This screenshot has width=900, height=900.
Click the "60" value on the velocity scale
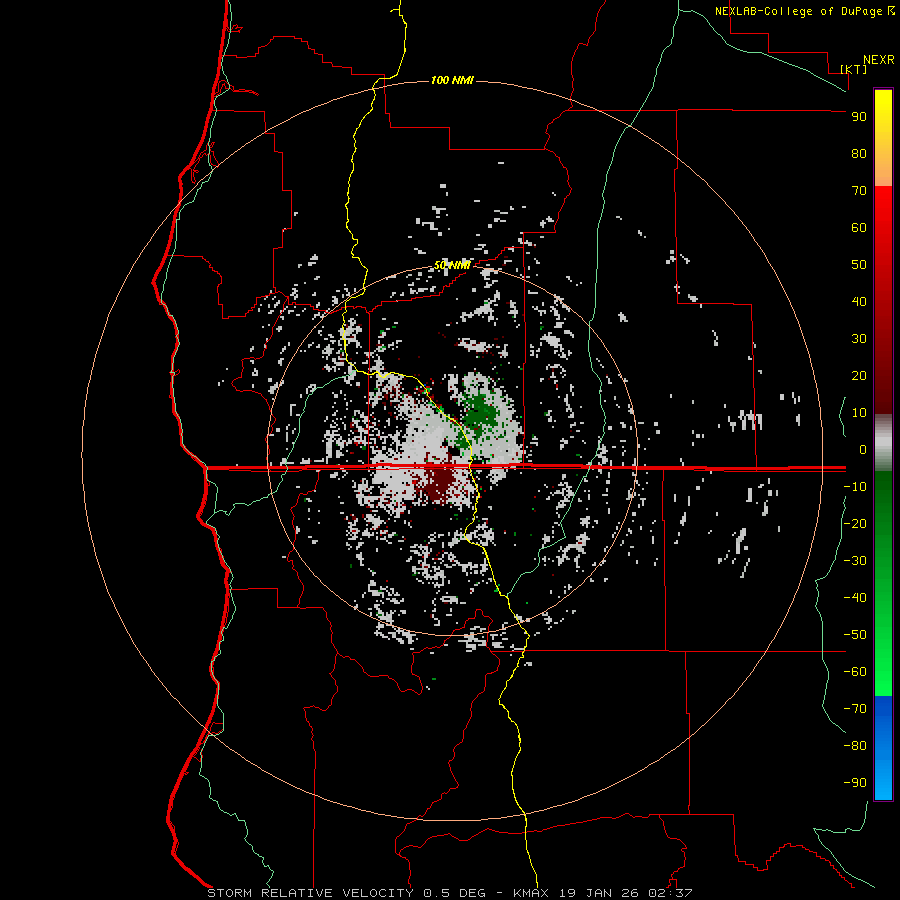point(859,227)
